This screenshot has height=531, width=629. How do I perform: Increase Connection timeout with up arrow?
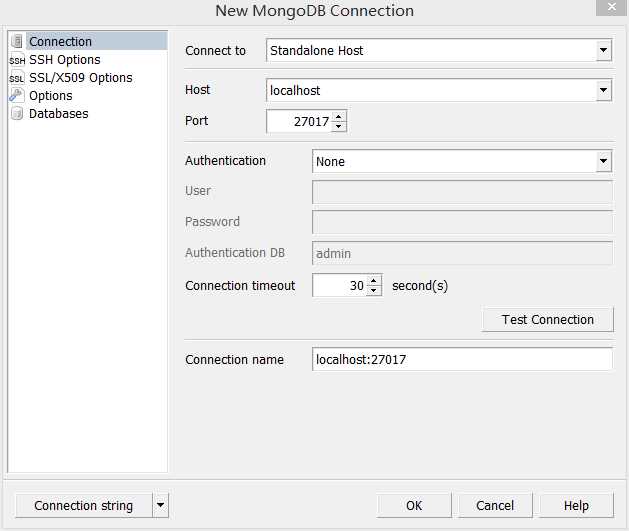coord(374,280)
